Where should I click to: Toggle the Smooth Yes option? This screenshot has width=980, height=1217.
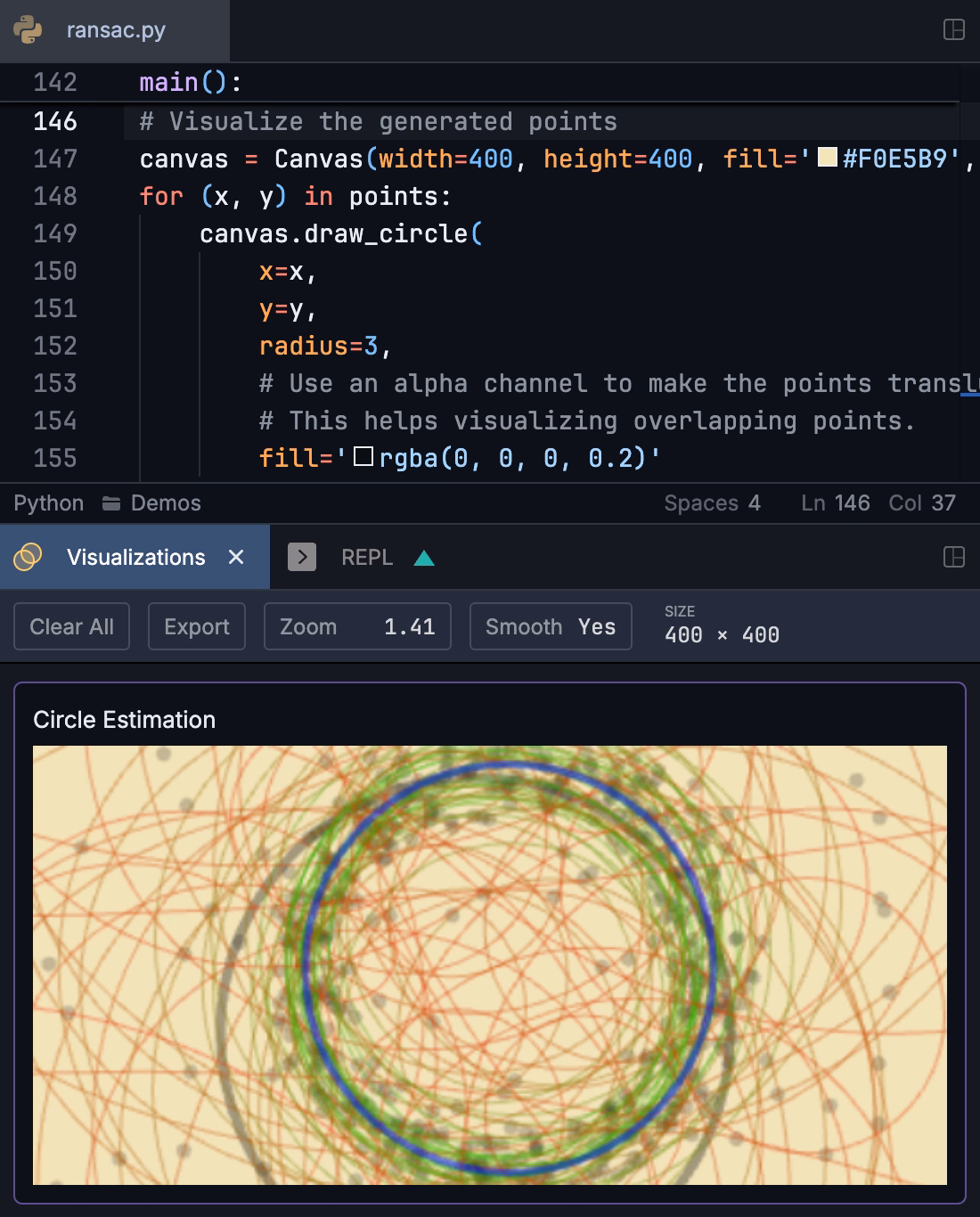[551, 626]
